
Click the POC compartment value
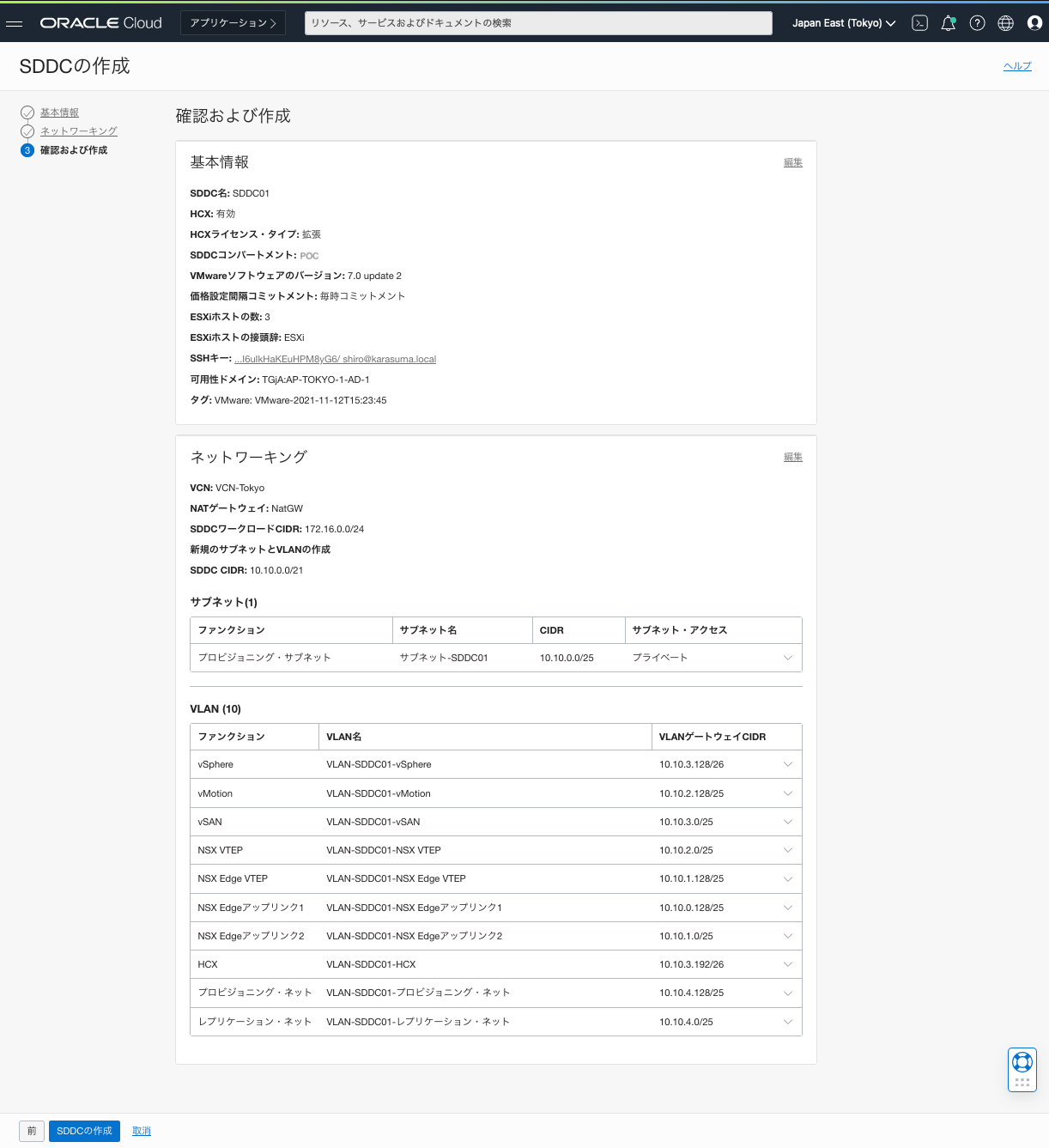point(309,256)
